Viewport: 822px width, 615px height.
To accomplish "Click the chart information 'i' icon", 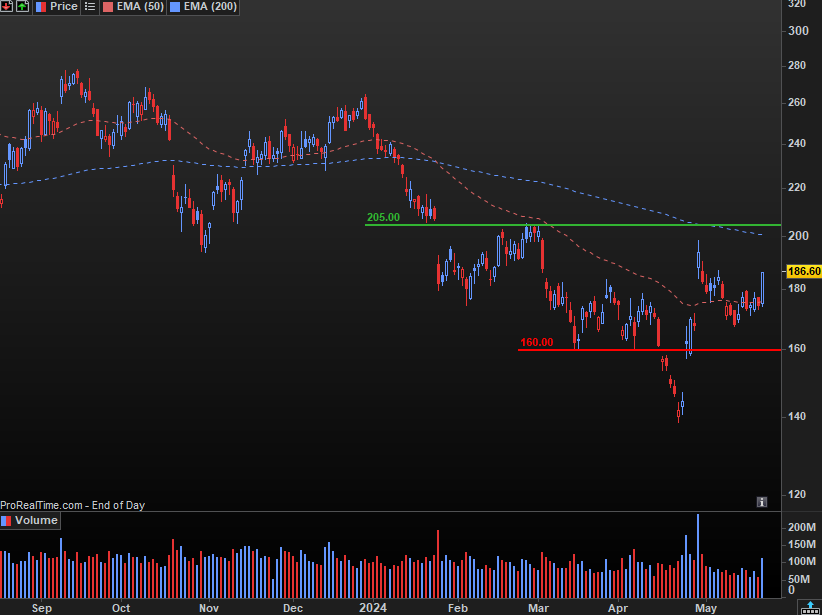I will tap(762, 502).
